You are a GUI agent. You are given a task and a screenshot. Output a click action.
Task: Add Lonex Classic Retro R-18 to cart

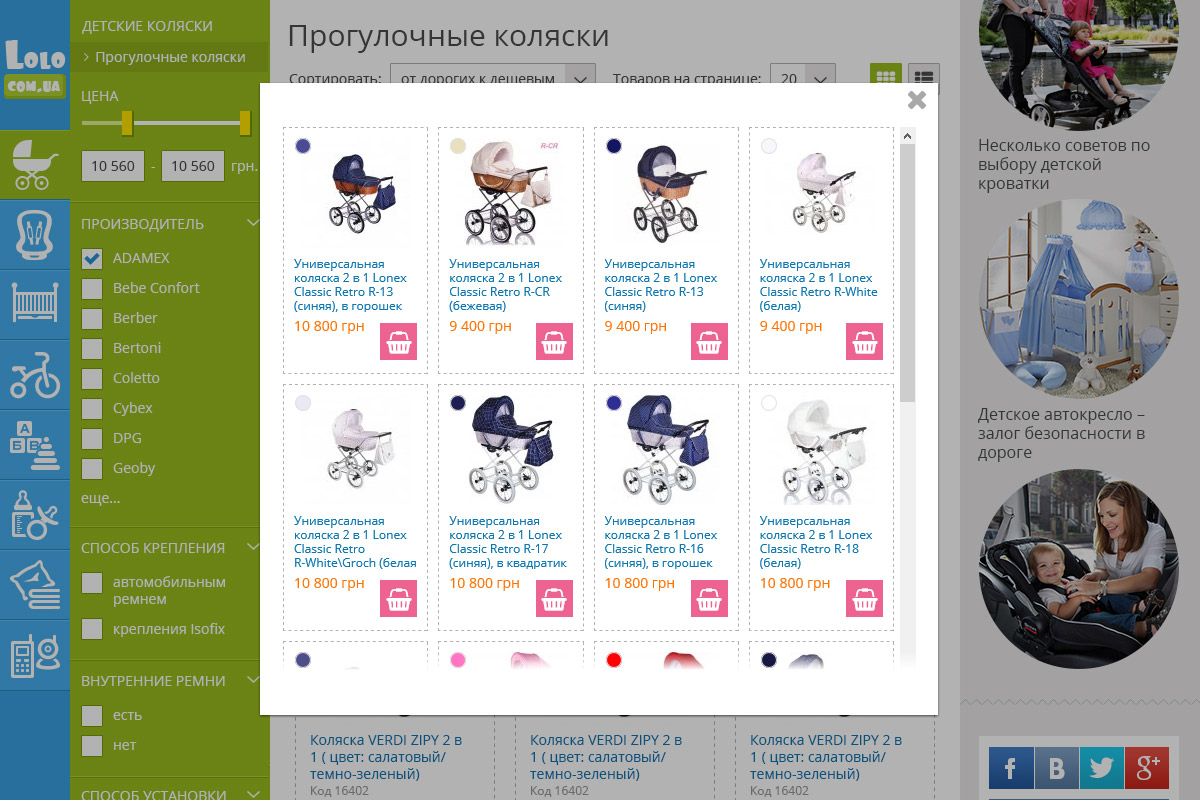click(865, 598)
